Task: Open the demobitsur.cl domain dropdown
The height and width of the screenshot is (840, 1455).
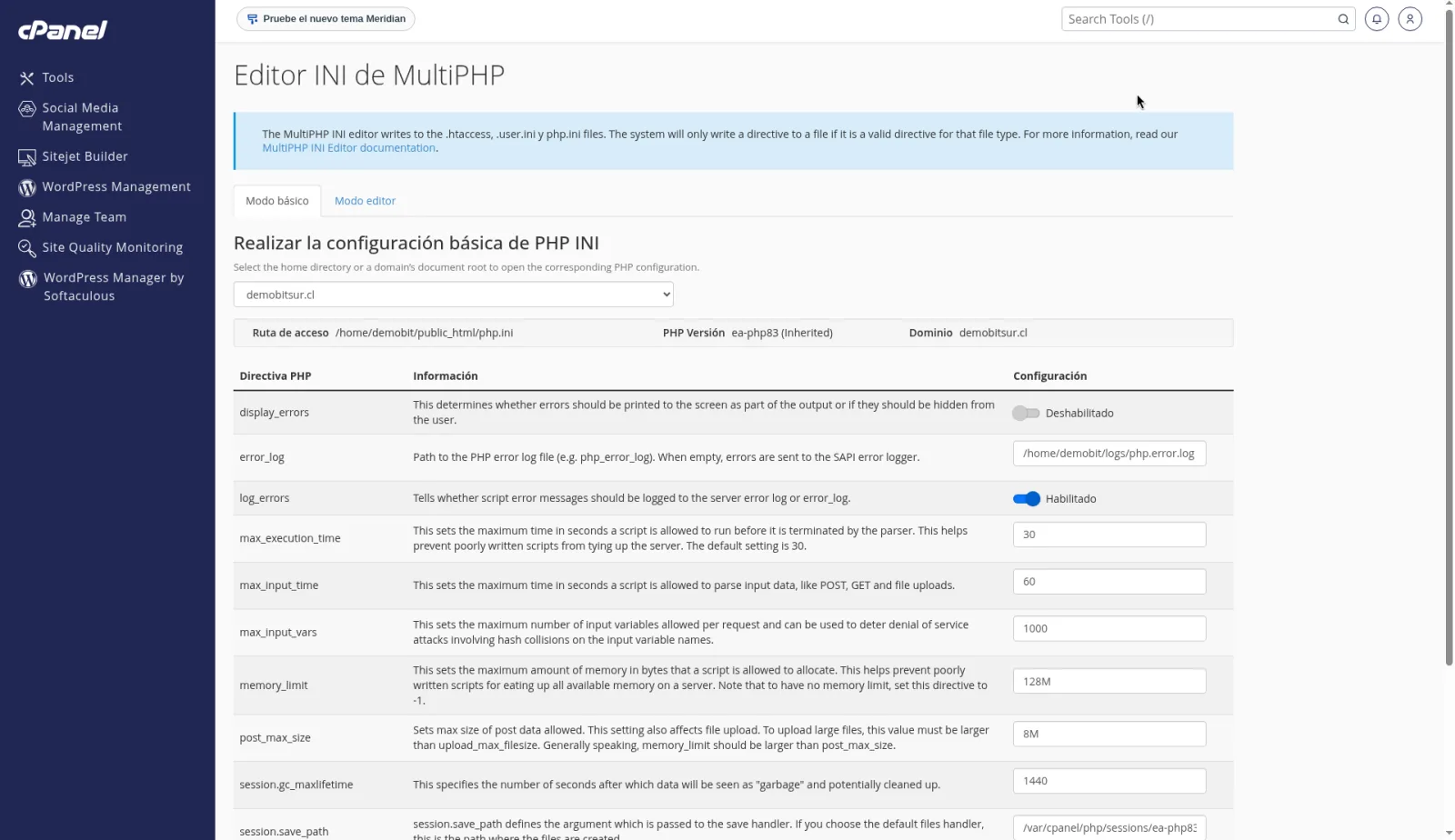Action: tap(454, 295)
